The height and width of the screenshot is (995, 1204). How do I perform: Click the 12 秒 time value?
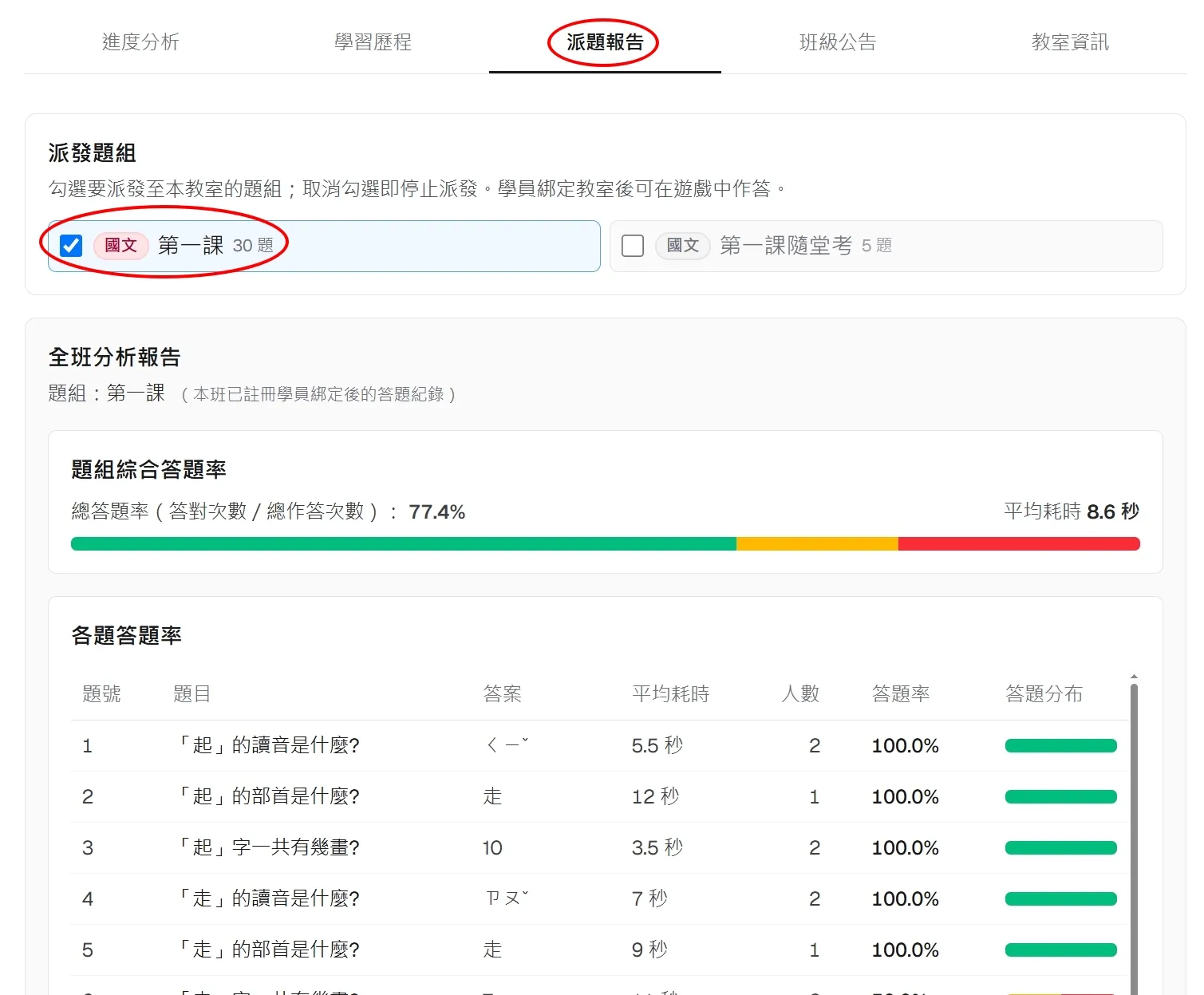click(656, 796)
